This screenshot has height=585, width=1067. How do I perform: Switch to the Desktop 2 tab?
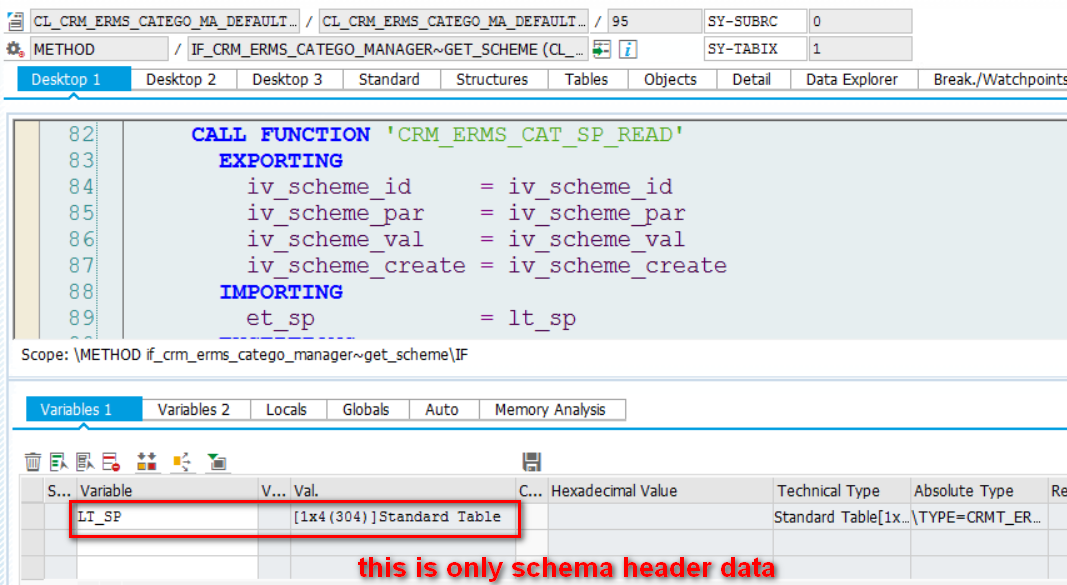[x=181, y=80]
